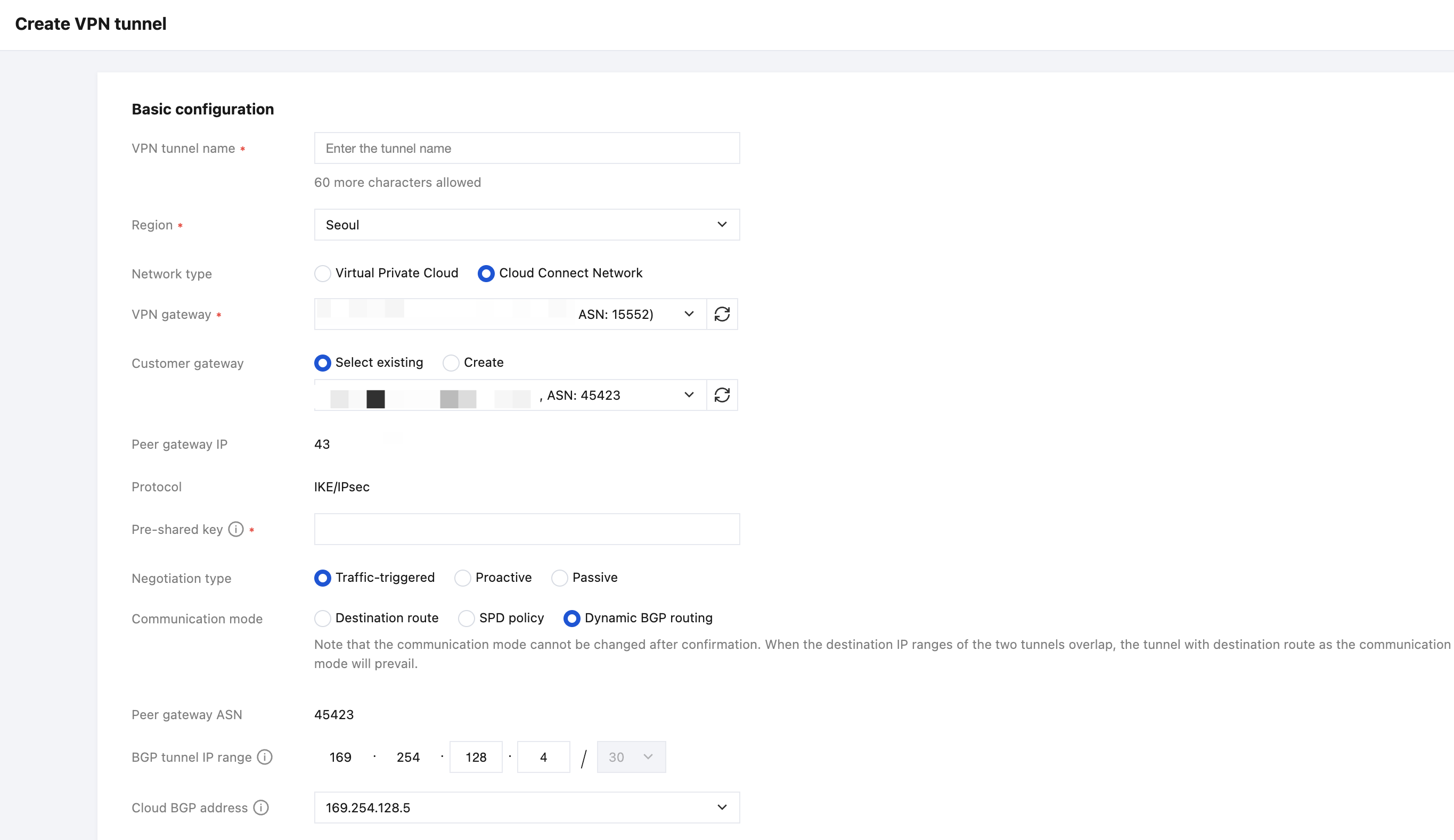
Task: Click the Create VPN tunnel page title
Action: click(x=91, y=23)
